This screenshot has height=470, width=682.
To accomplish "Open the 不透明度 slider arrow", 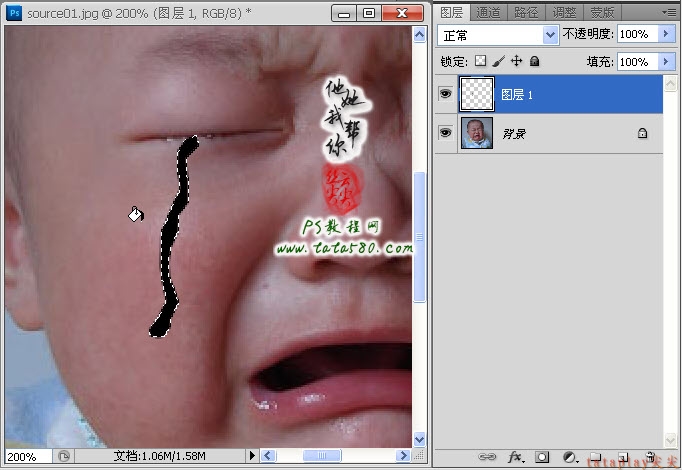I will pos(665,34).
